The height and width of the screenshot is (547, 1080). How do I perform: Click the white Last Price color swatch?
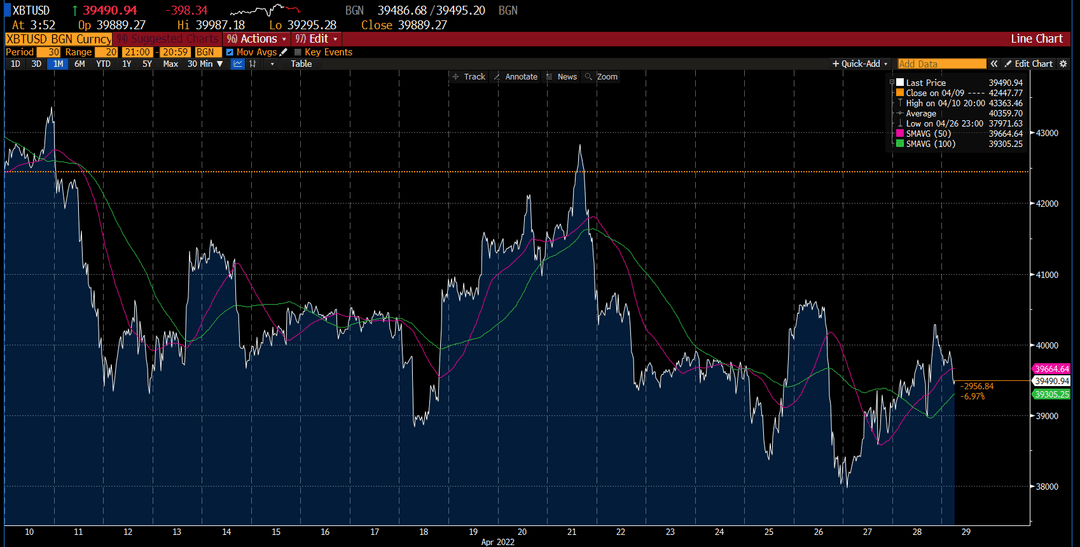899,83
